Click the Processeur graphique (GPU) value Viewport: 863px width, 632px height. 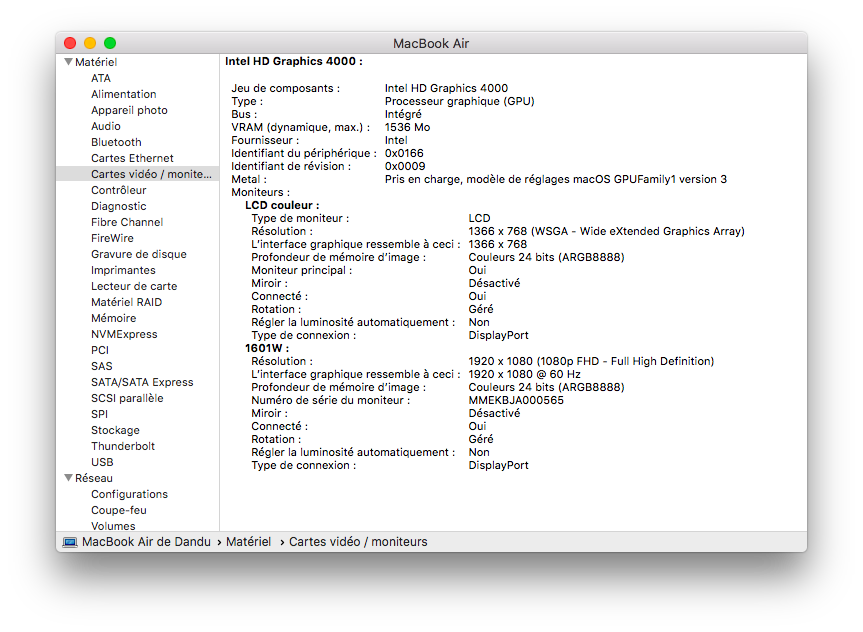460,101
